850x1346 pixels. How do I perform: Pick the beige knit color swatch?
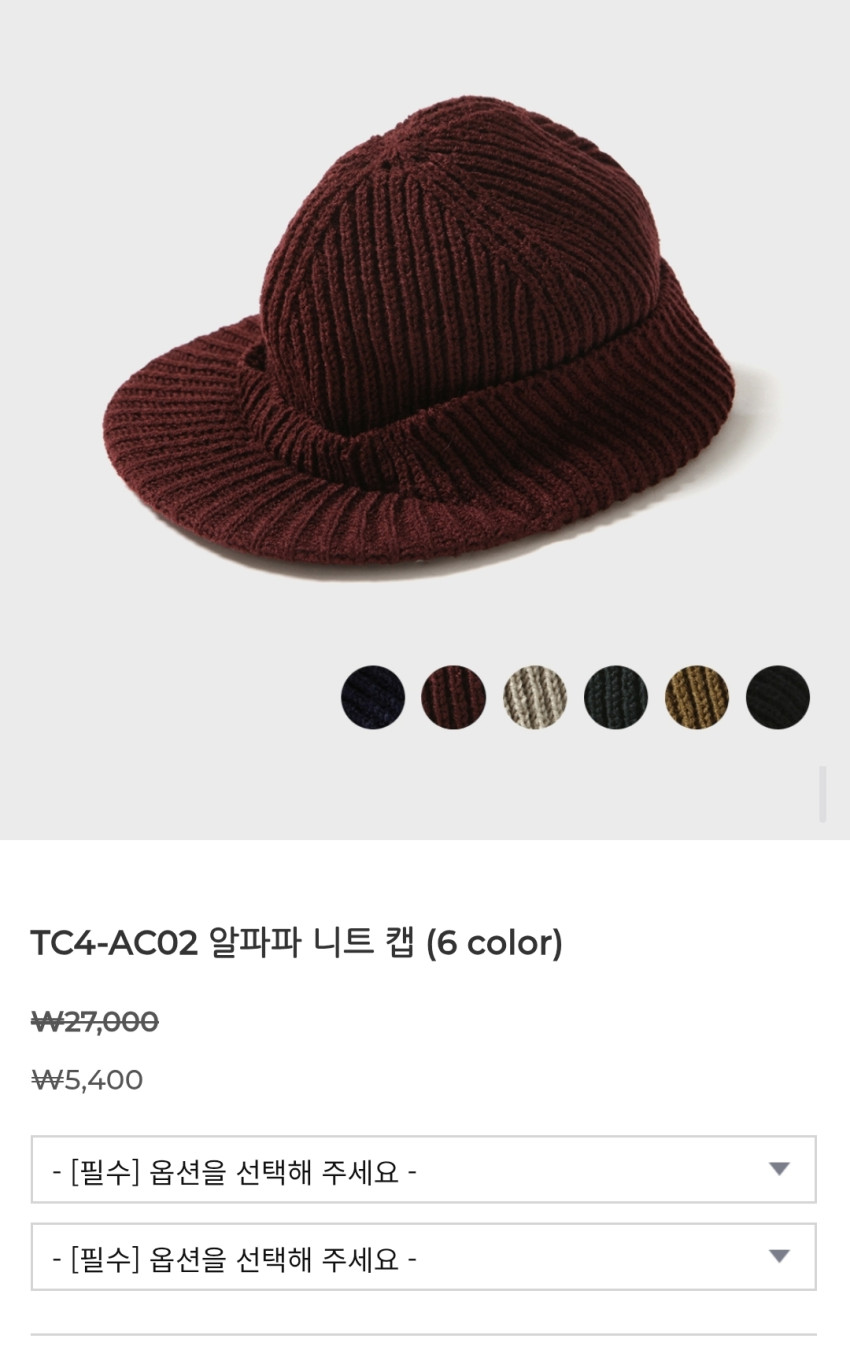(535, 697)
